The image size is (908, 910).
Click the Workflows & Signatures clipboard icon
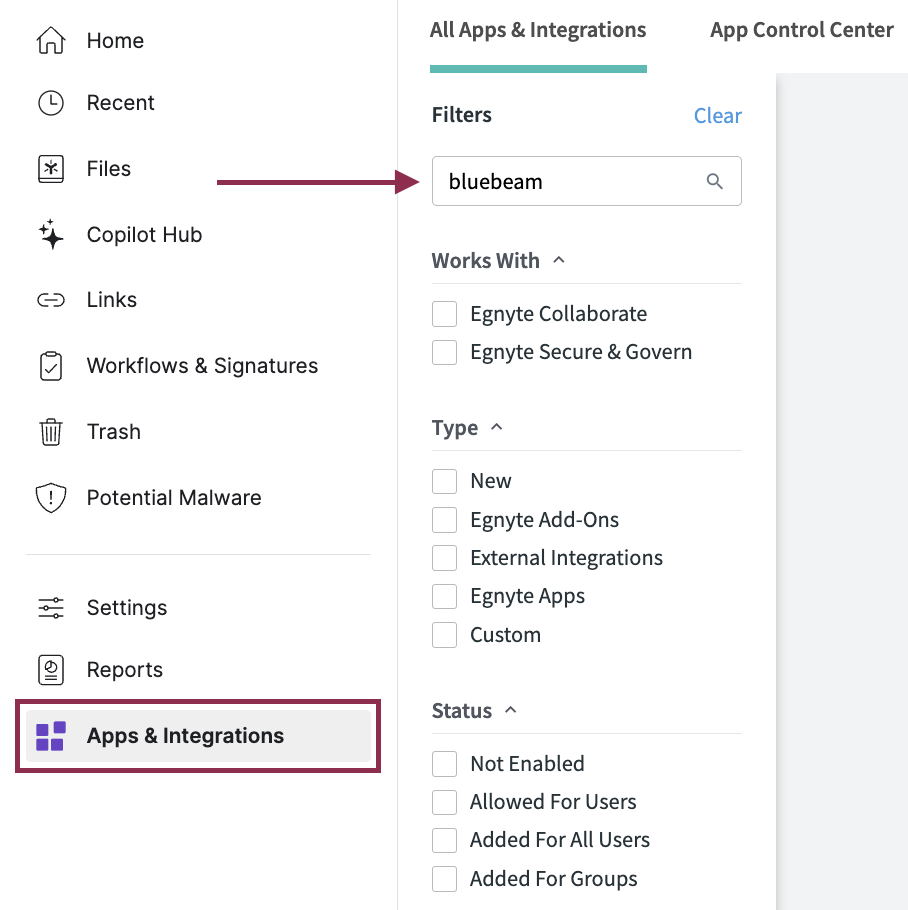coord(51,366)
